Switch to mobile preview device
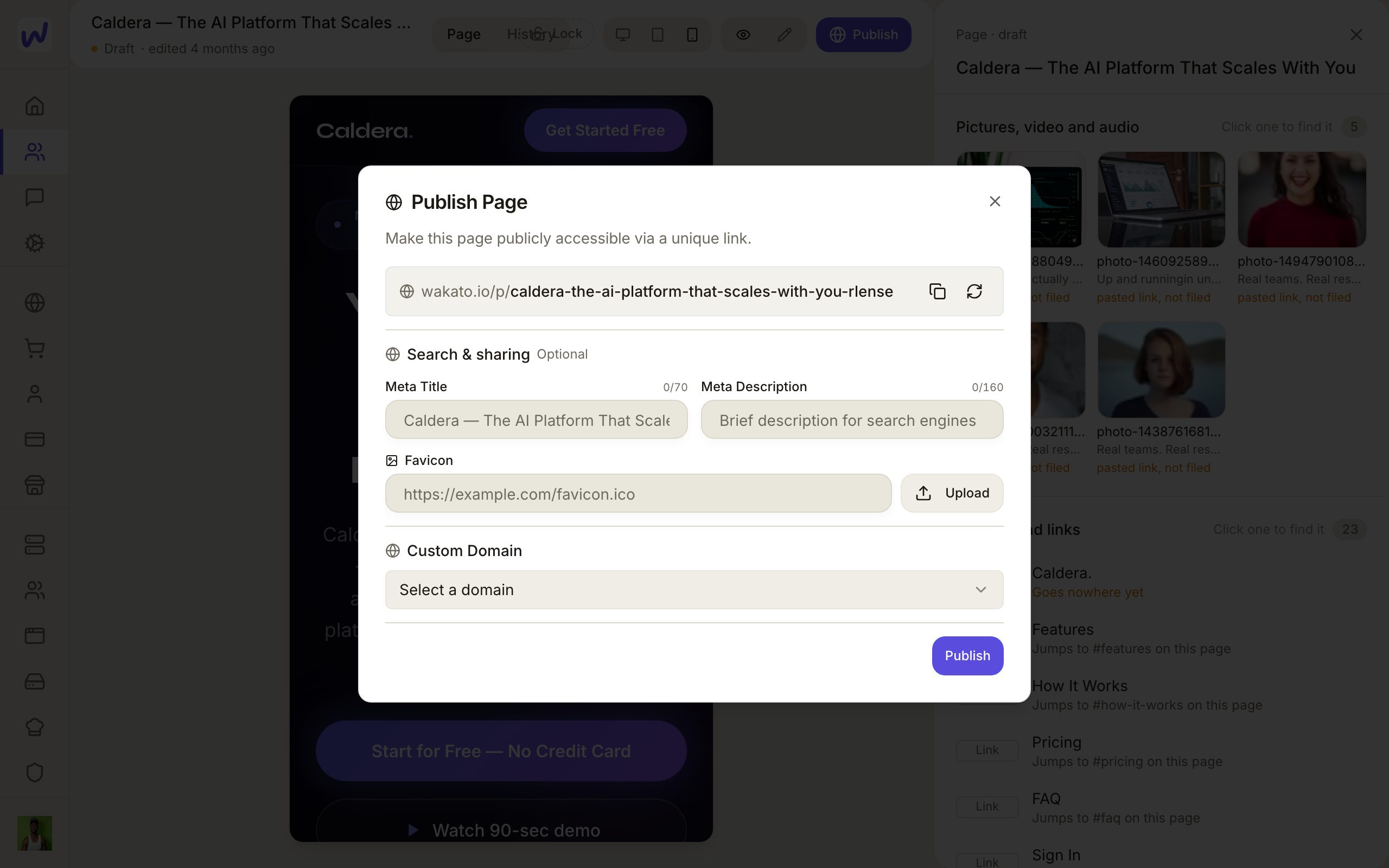 click(x=692, y=35)
